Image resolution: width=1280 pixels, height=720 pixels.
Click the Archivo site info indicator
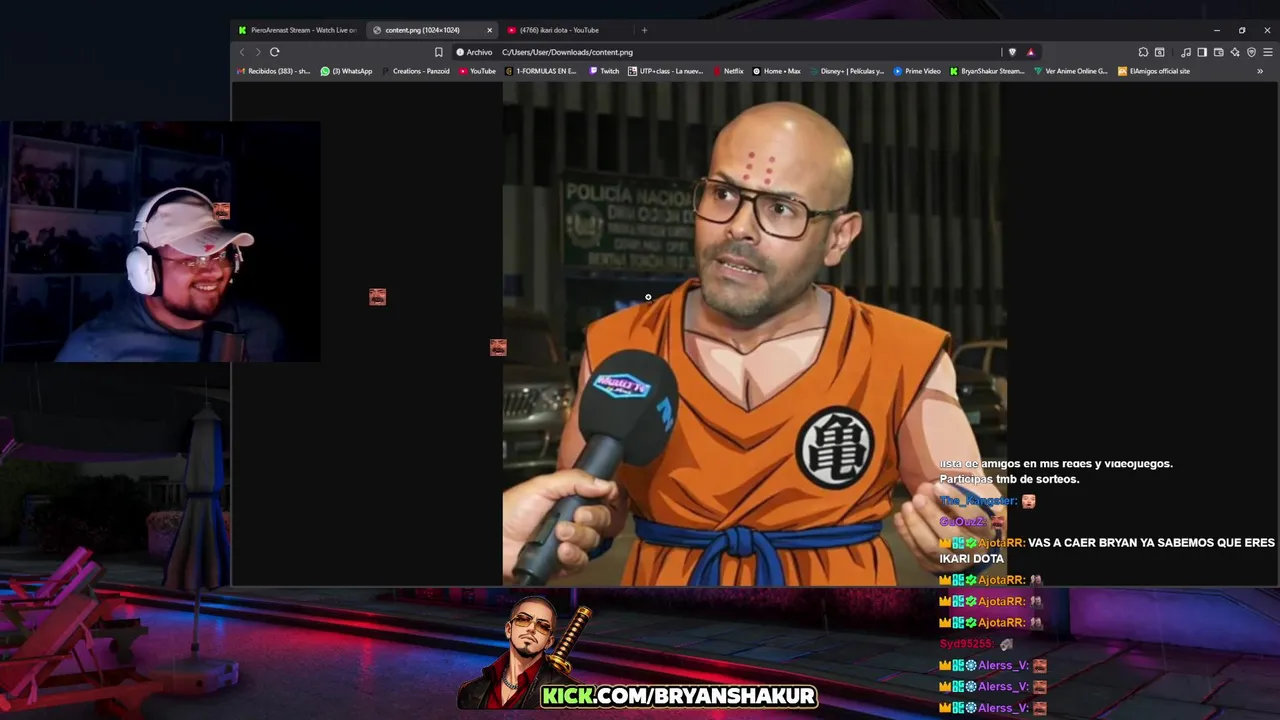[474, 52]
